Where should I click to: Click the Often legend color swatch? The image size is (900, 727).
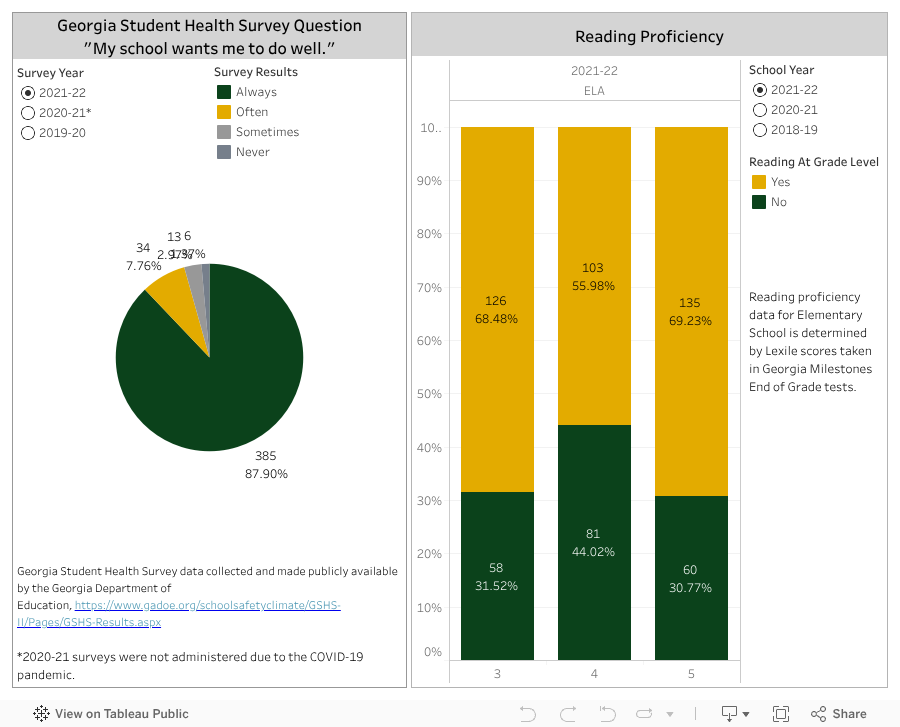(224, 112)
